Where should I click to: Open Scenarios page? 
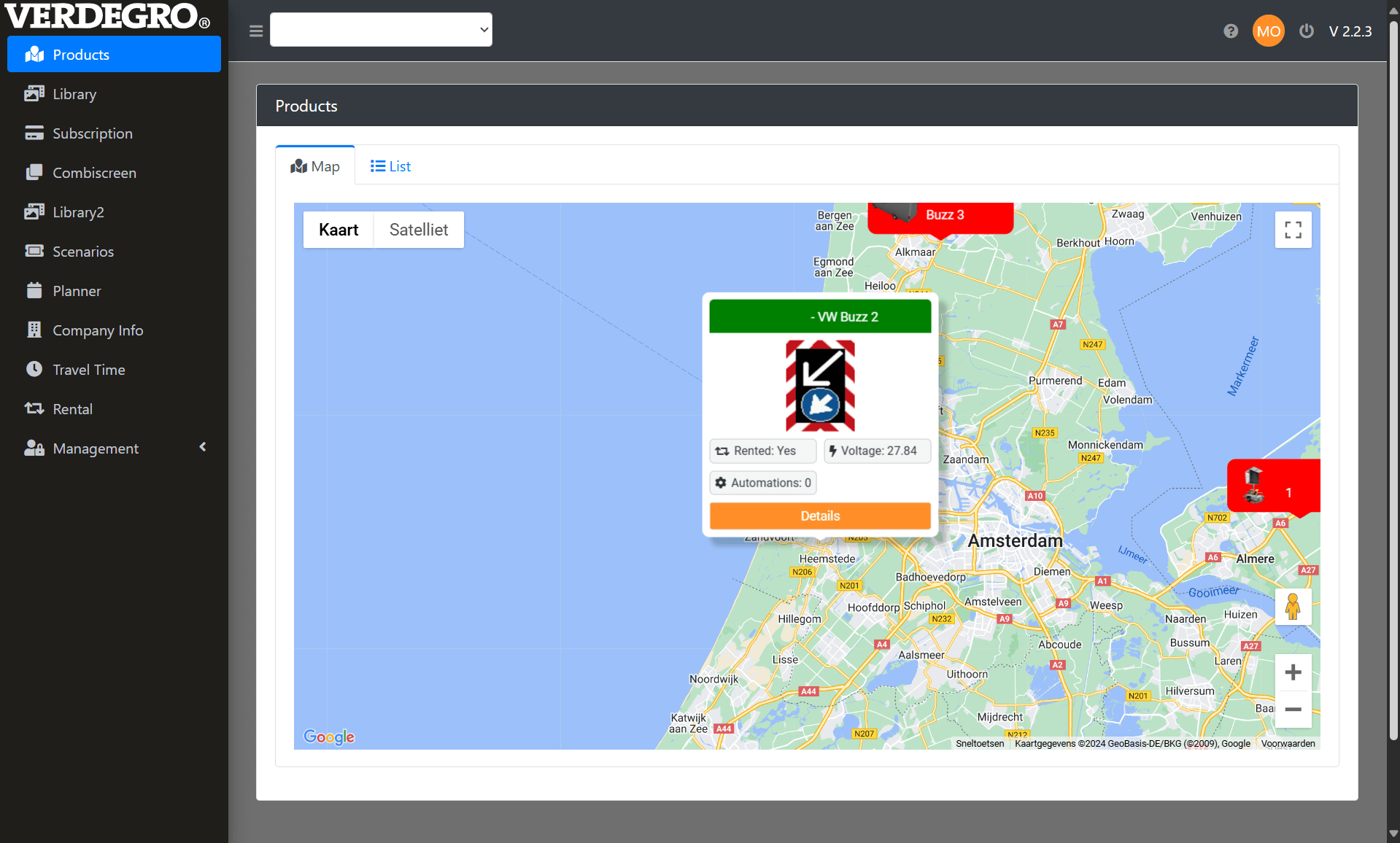point(114,252)
